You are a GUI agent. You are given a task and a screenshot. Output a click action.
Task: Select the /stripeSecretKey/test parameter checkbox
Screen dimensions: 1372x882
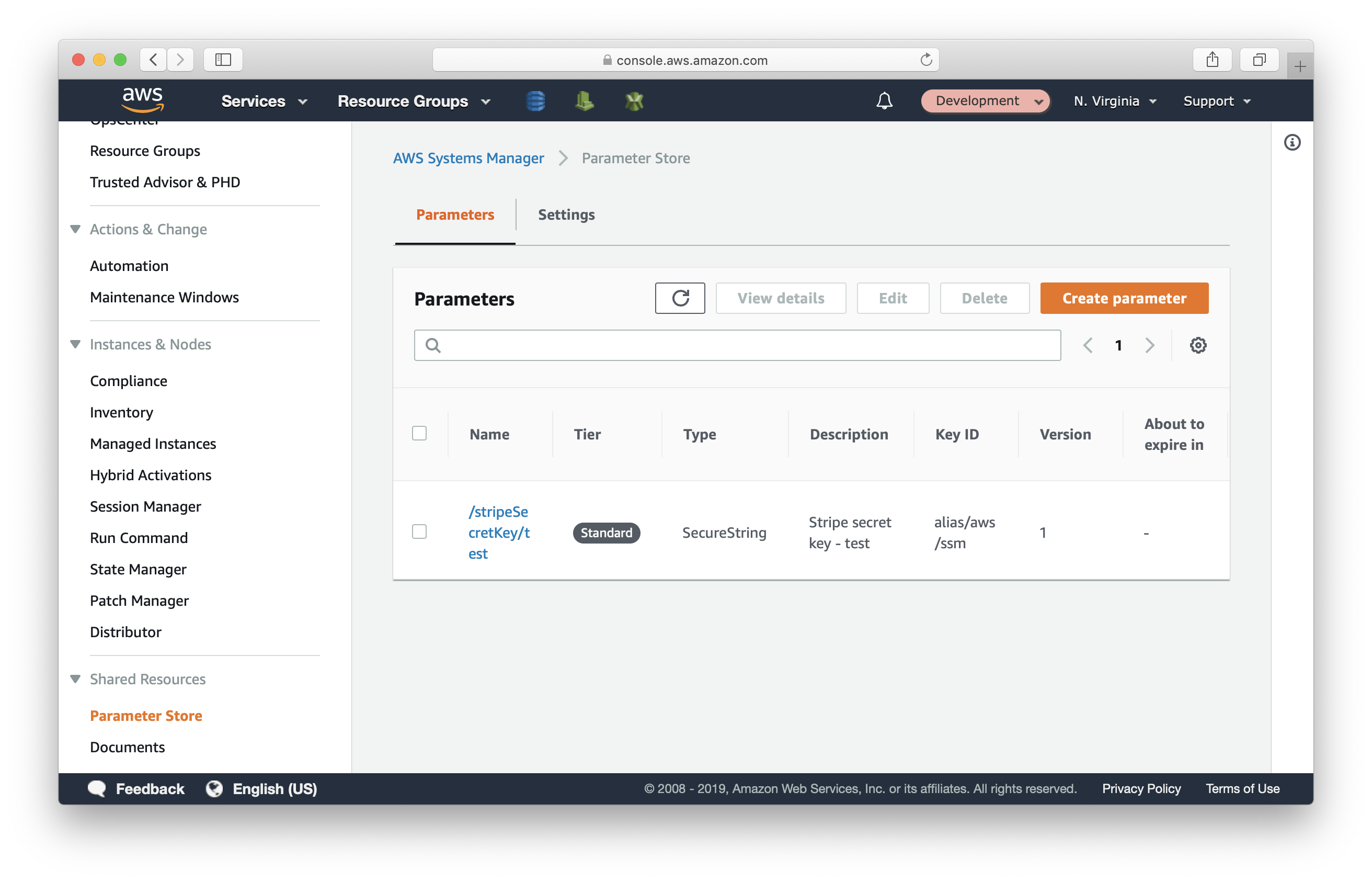(x=421, y=531)
